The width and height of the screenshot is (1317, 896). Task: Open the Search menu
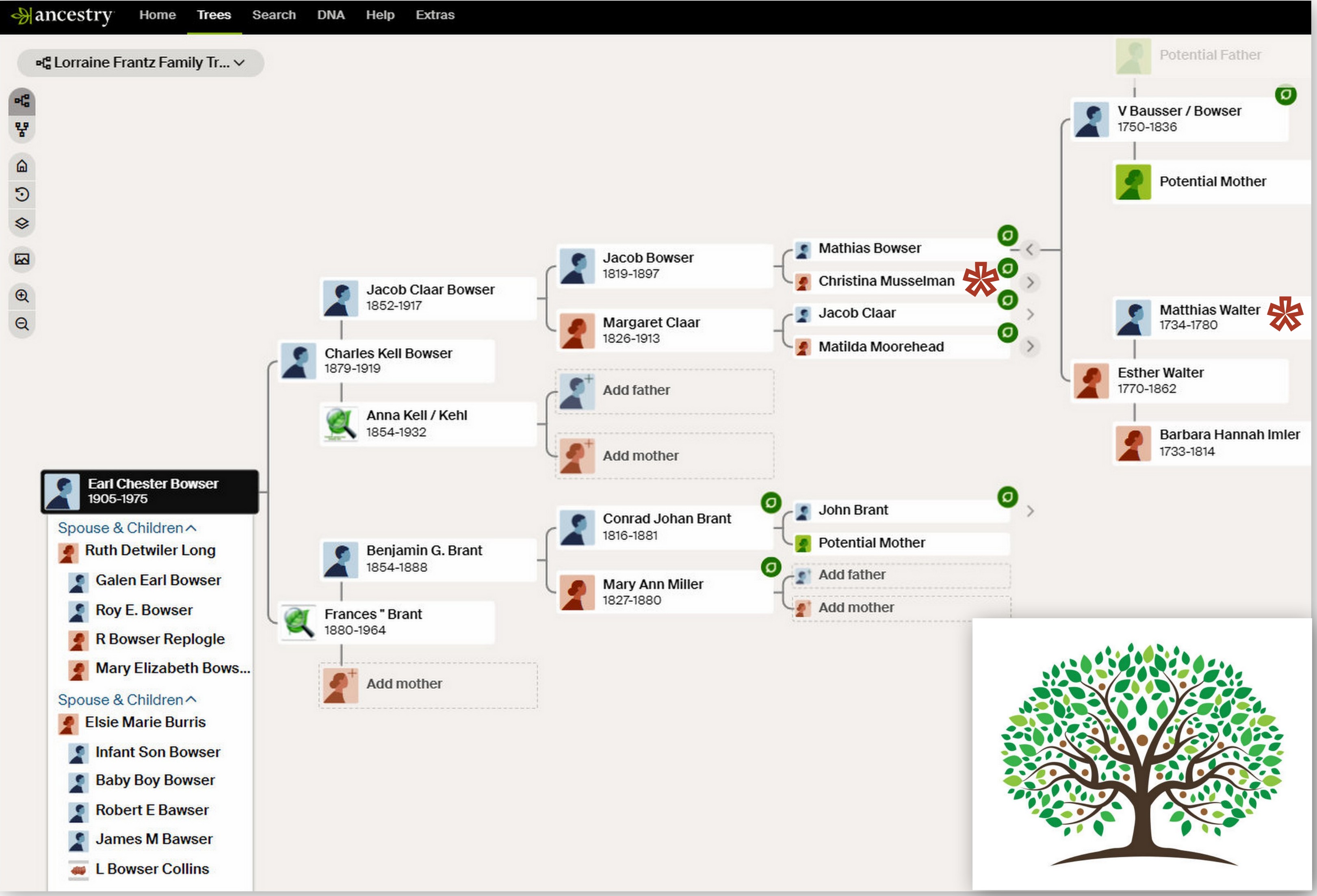tap(274, 15)
